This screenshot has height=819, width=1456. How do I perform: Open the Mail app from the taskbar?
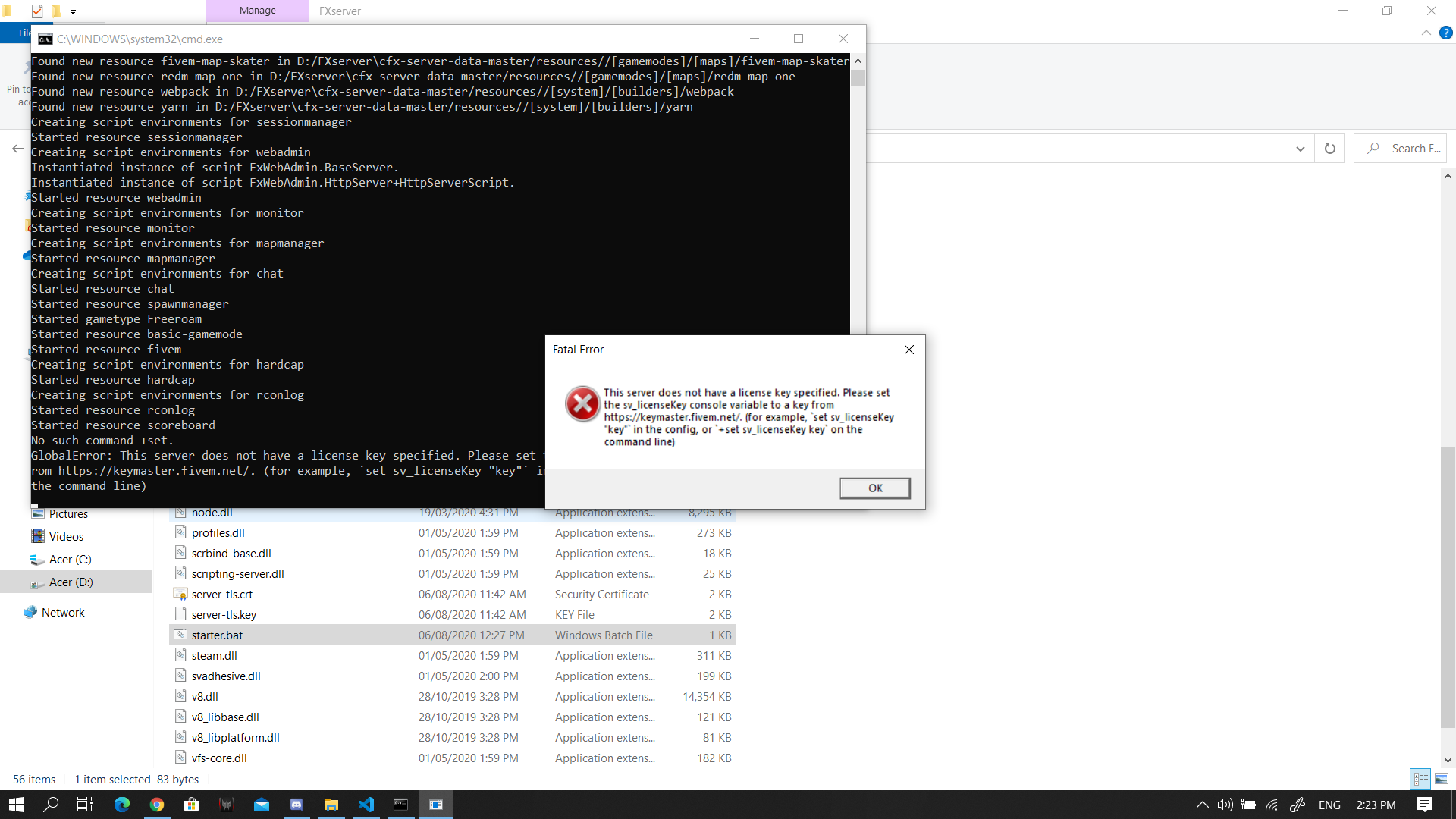point(262,805)
